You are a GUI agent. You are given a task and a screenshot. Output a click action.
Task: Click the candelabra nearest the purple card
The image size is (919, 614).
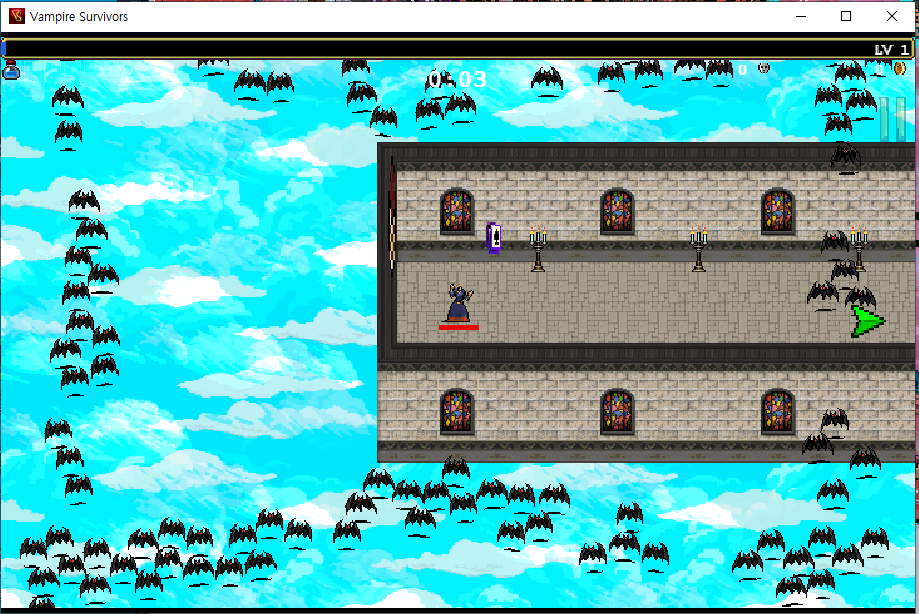(x=538, y=250)
